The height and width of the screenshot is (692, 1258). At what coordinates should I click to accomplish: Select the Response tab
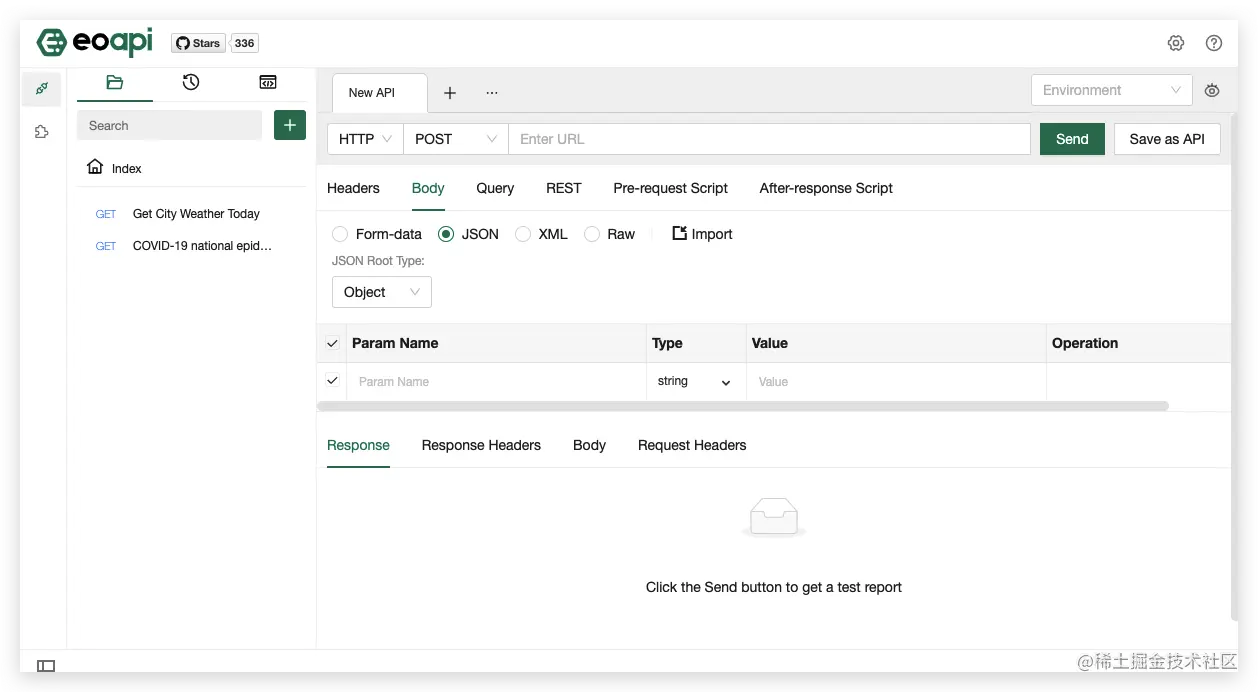click(358, 445)
